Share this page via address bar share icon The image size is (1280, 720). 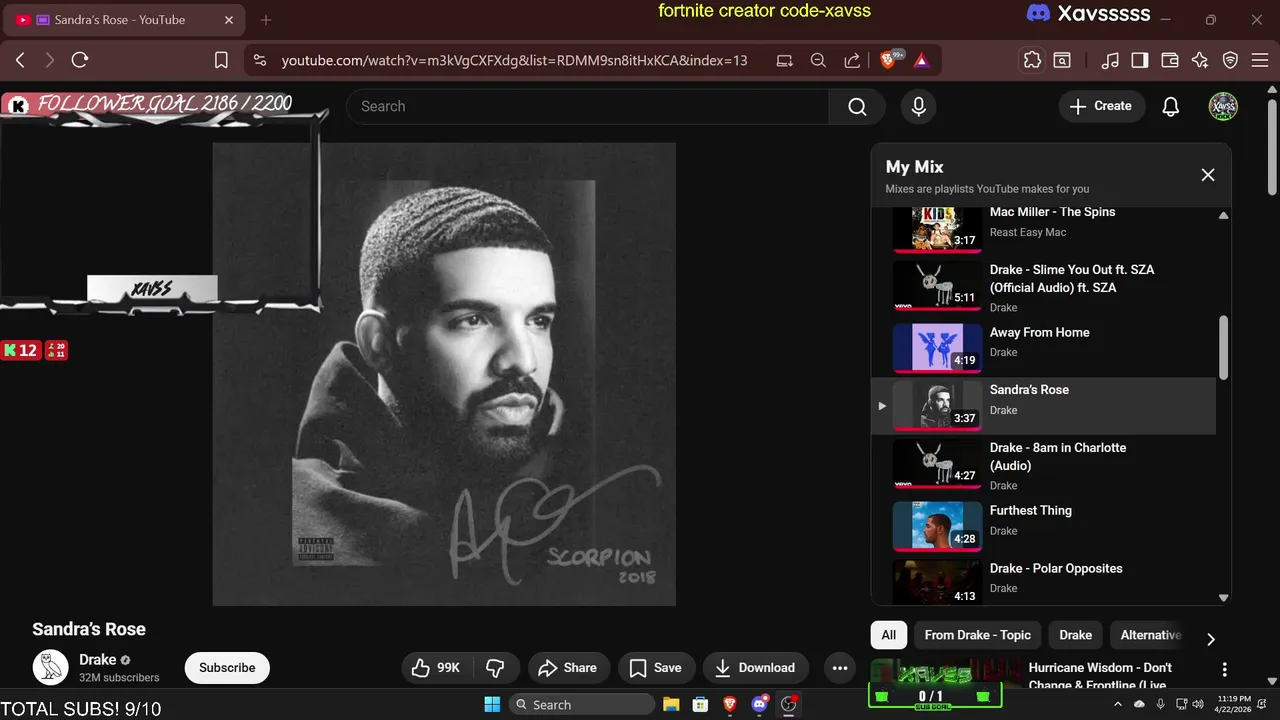point(852,60)
